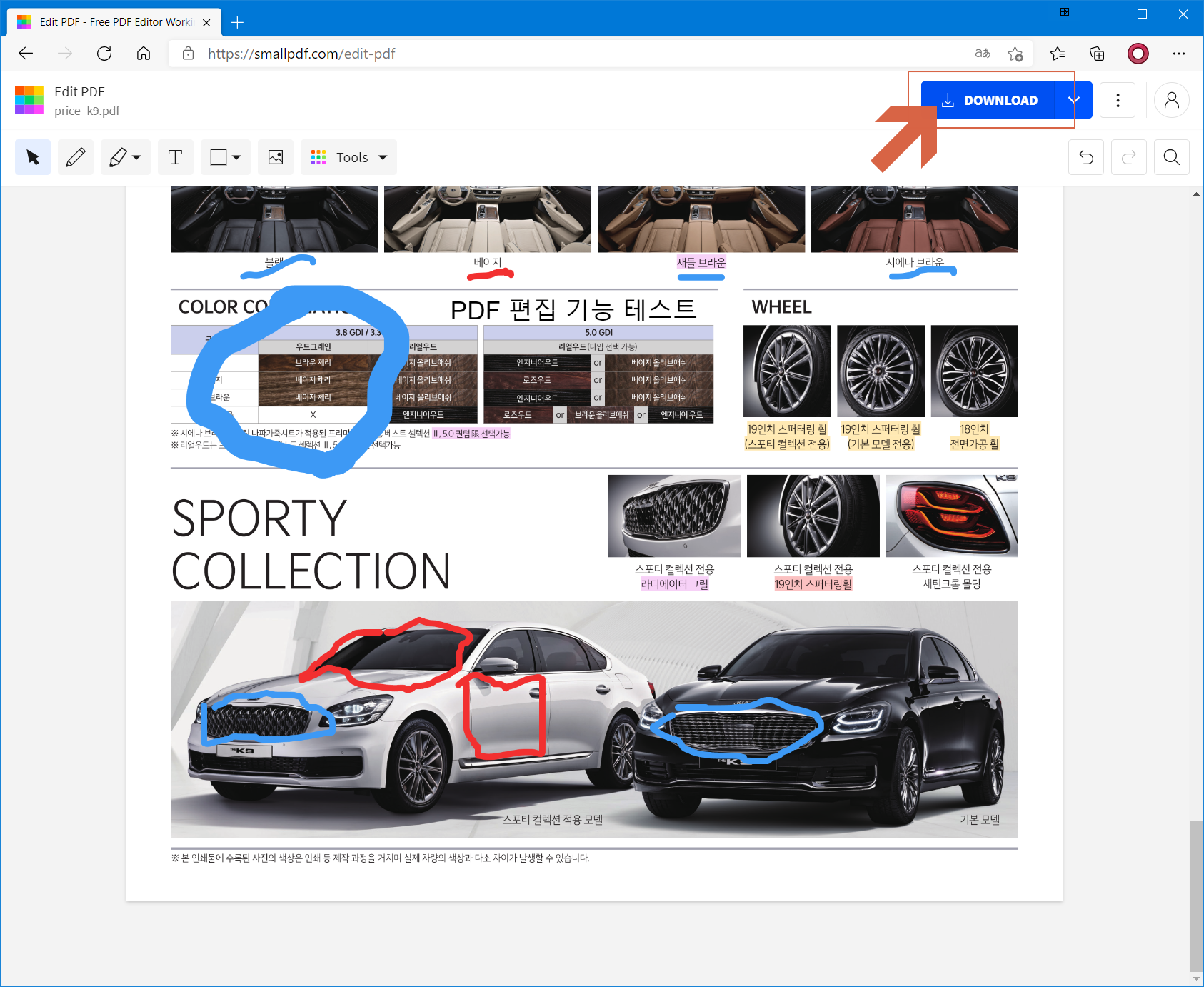Click the 스포티 컬렉션 적용 모델 caption
The image size is (1204, 987).
(x=552, y=819)
